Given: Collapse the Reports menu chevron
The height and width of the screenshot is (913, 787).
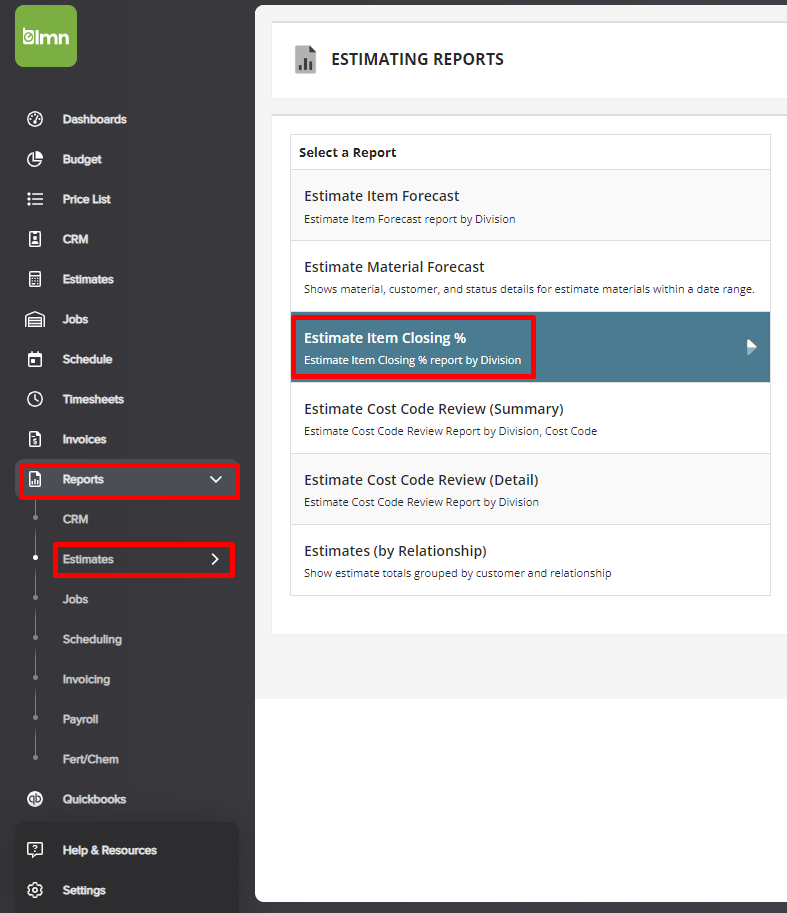Looking at the screenshot, I should pos(215,480).
